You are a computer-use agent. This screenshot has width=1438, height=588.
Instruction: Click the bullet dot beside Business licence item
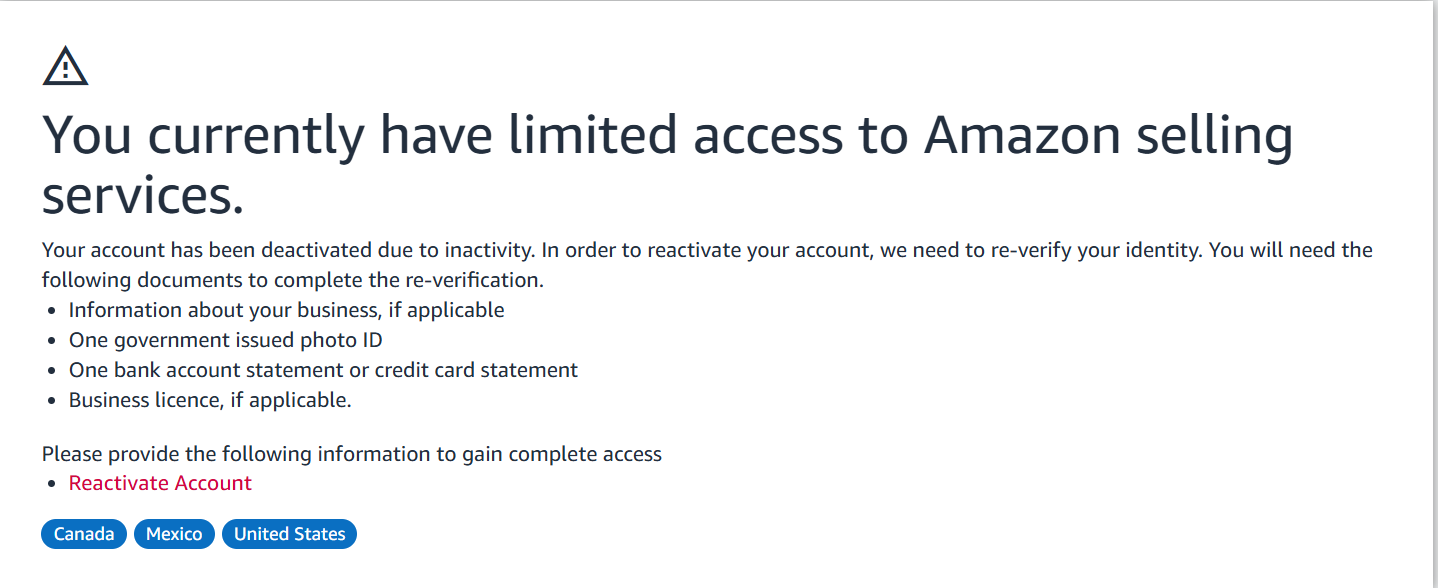(52, 401)
